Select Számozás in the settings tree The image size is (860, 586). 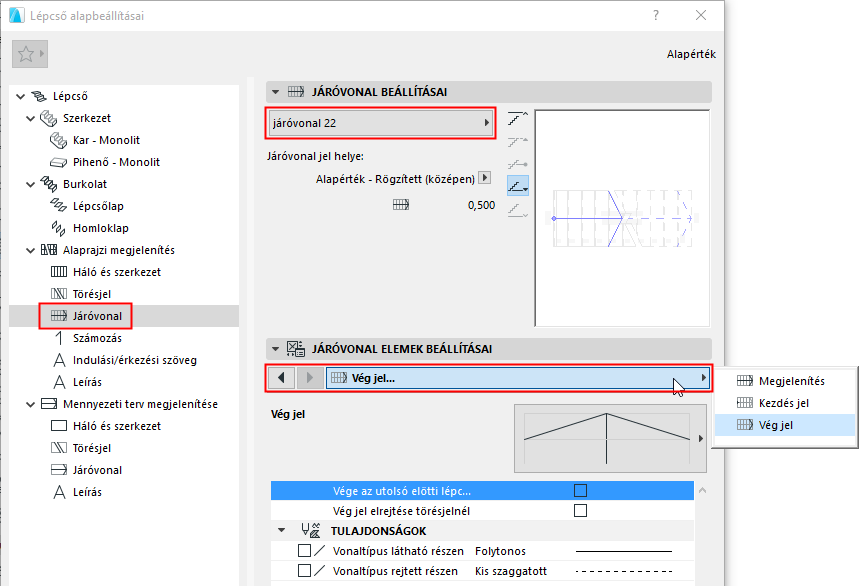tap(98, 338)
